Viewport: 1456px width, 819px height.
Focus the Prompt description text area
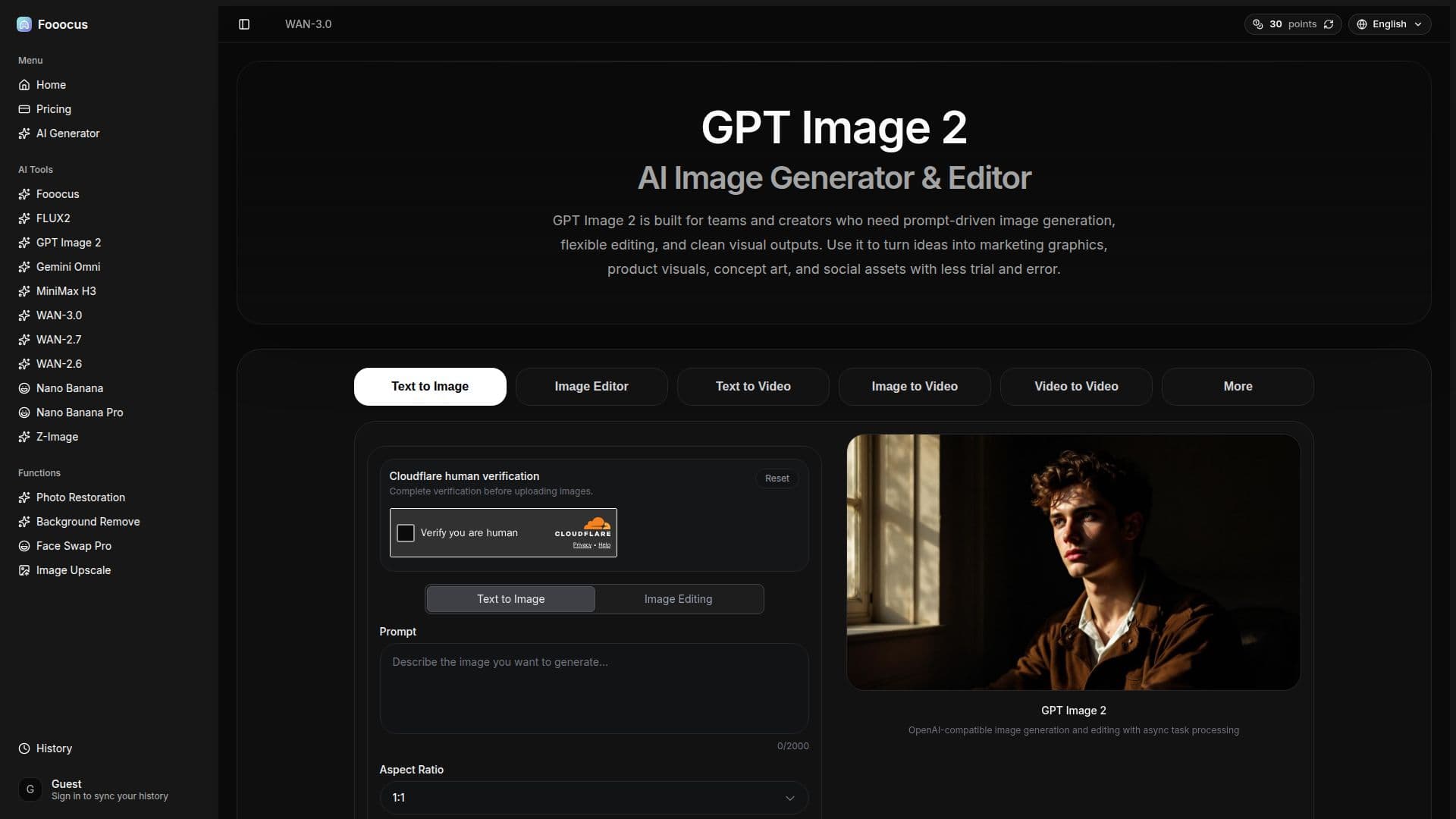594,689
